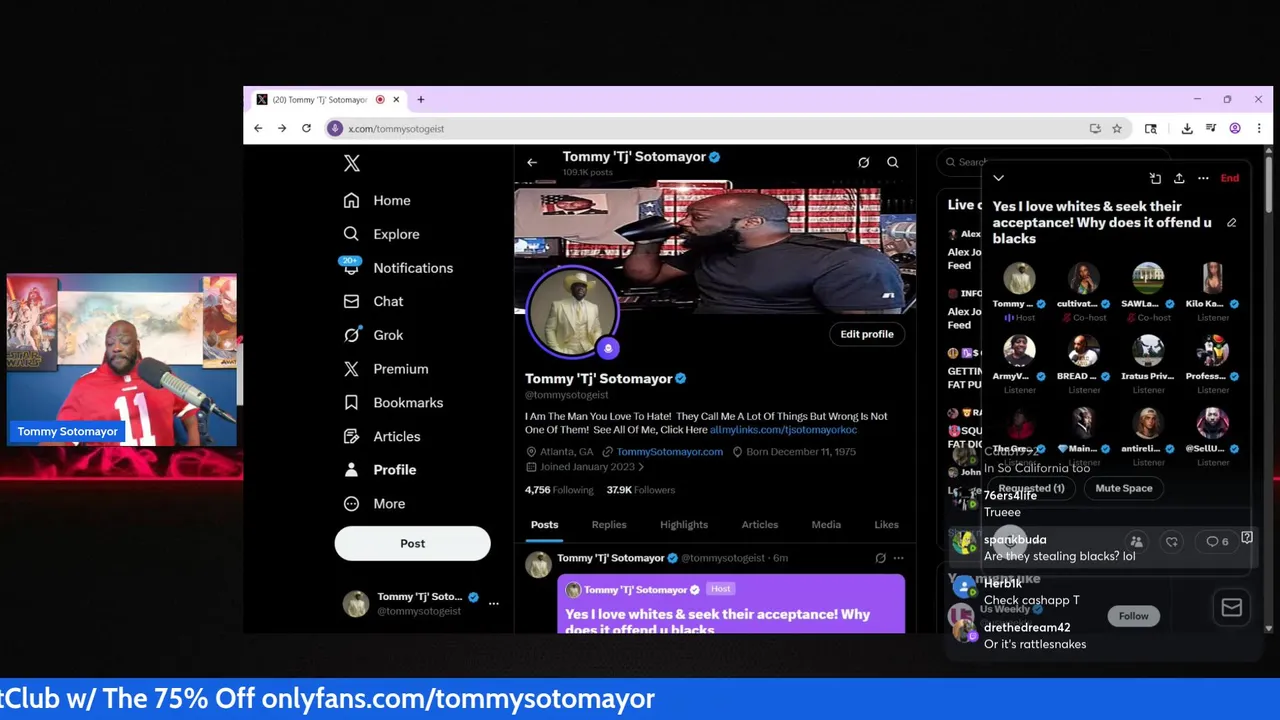This screenshot has width=1280, height=720.
Task: Click the profile avatar picture
Action: (x=572, y=311)
